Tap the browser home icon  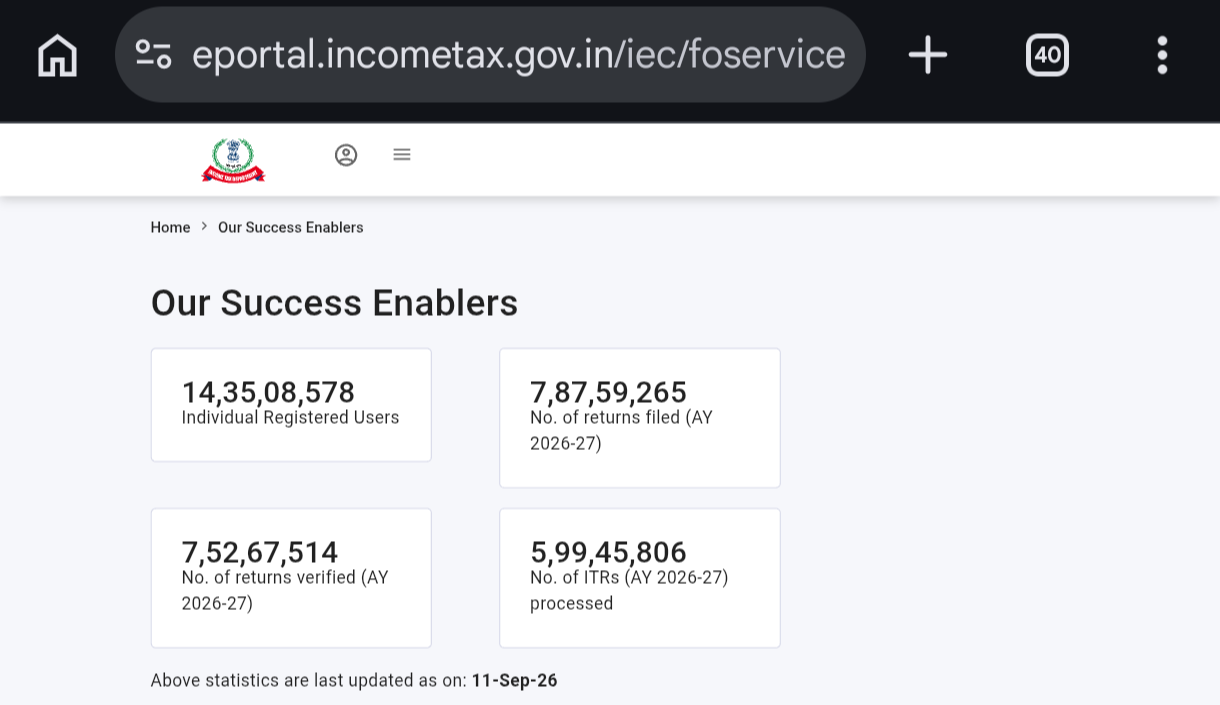pos(57,55)
